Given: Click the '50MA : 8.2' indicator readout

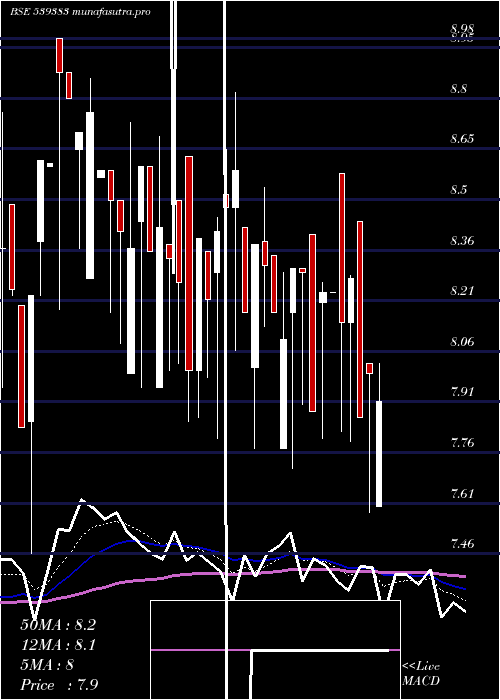Looking at the screenshot, I should pos(58,625).
